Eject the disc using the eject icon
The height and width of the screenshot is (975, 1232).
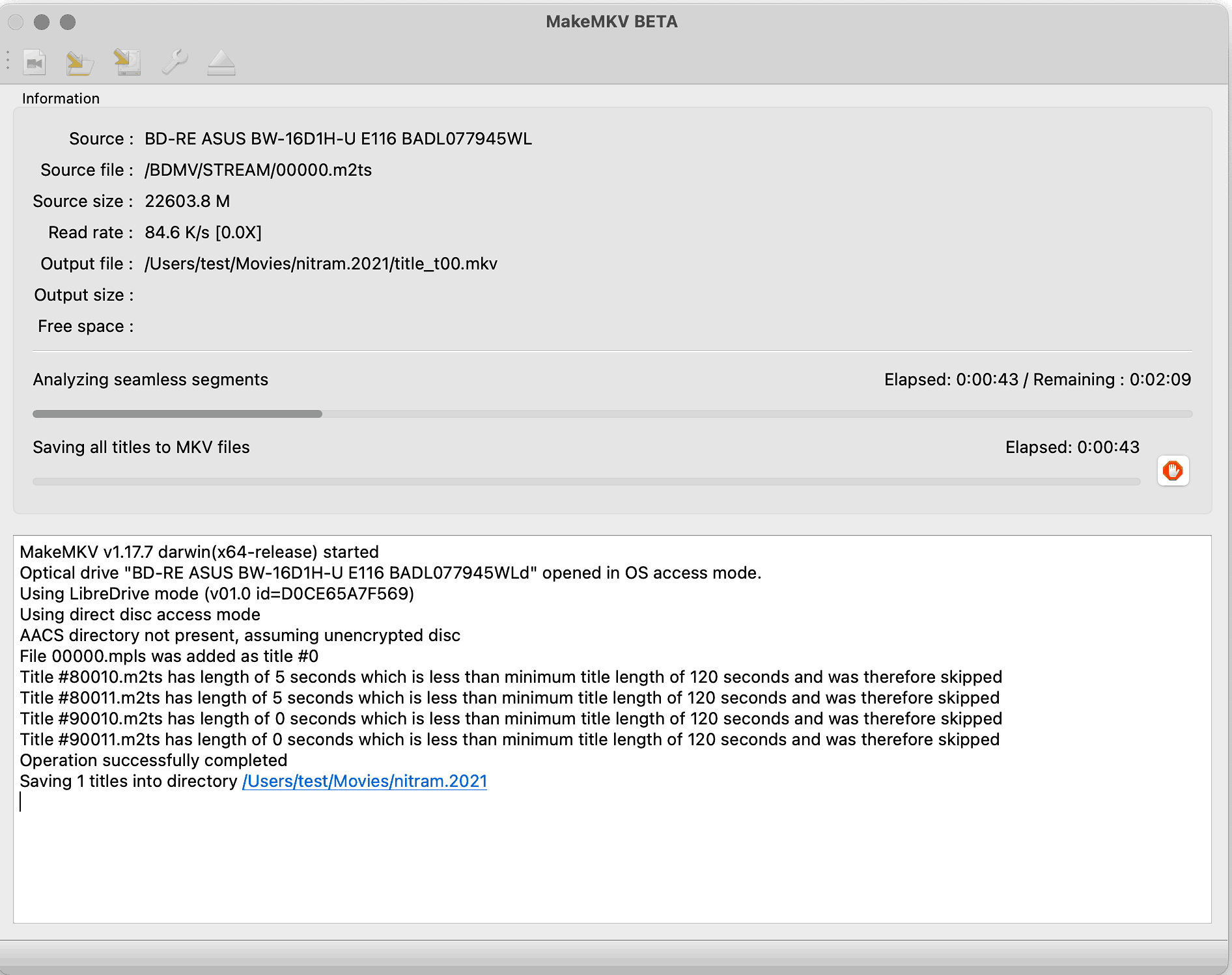tap(221, 62)
